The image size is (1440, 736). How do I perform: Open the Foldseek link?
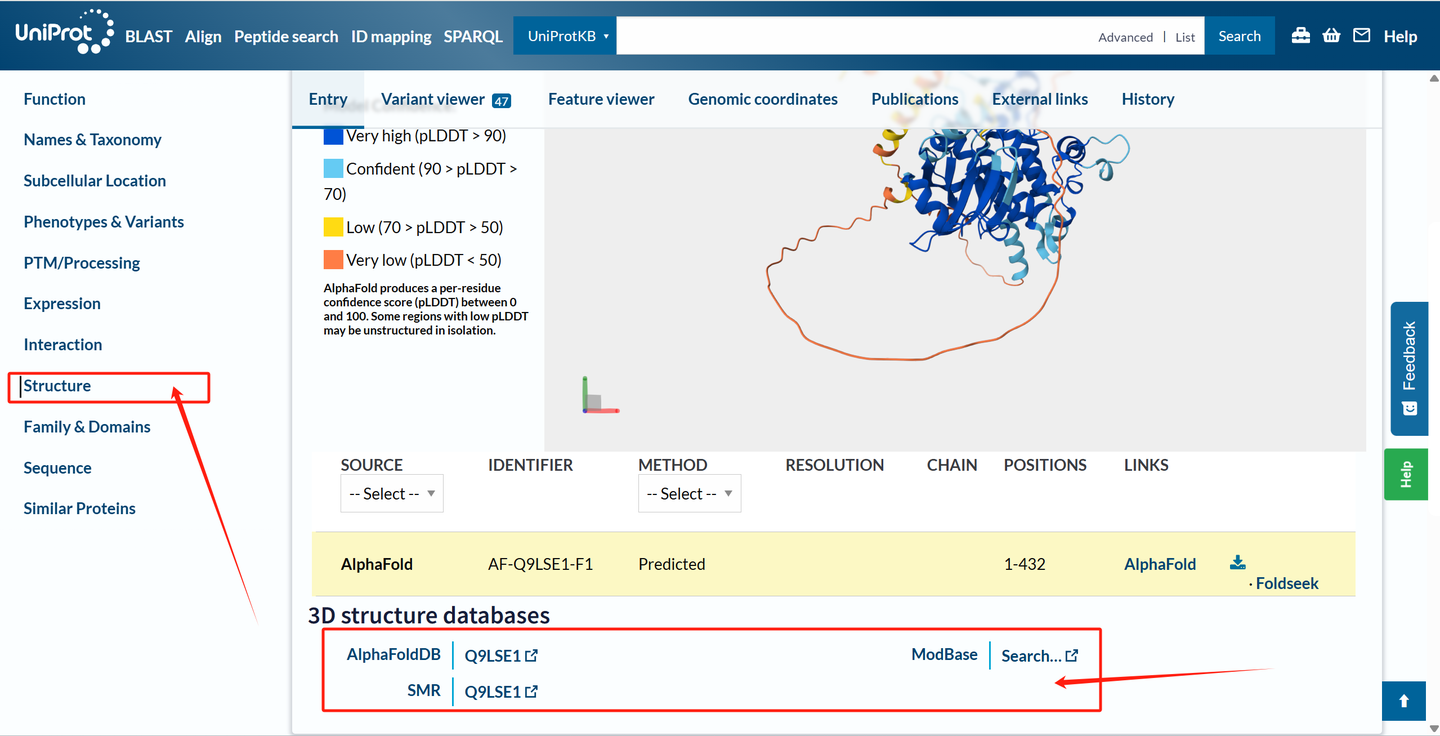pos(1287,583)
